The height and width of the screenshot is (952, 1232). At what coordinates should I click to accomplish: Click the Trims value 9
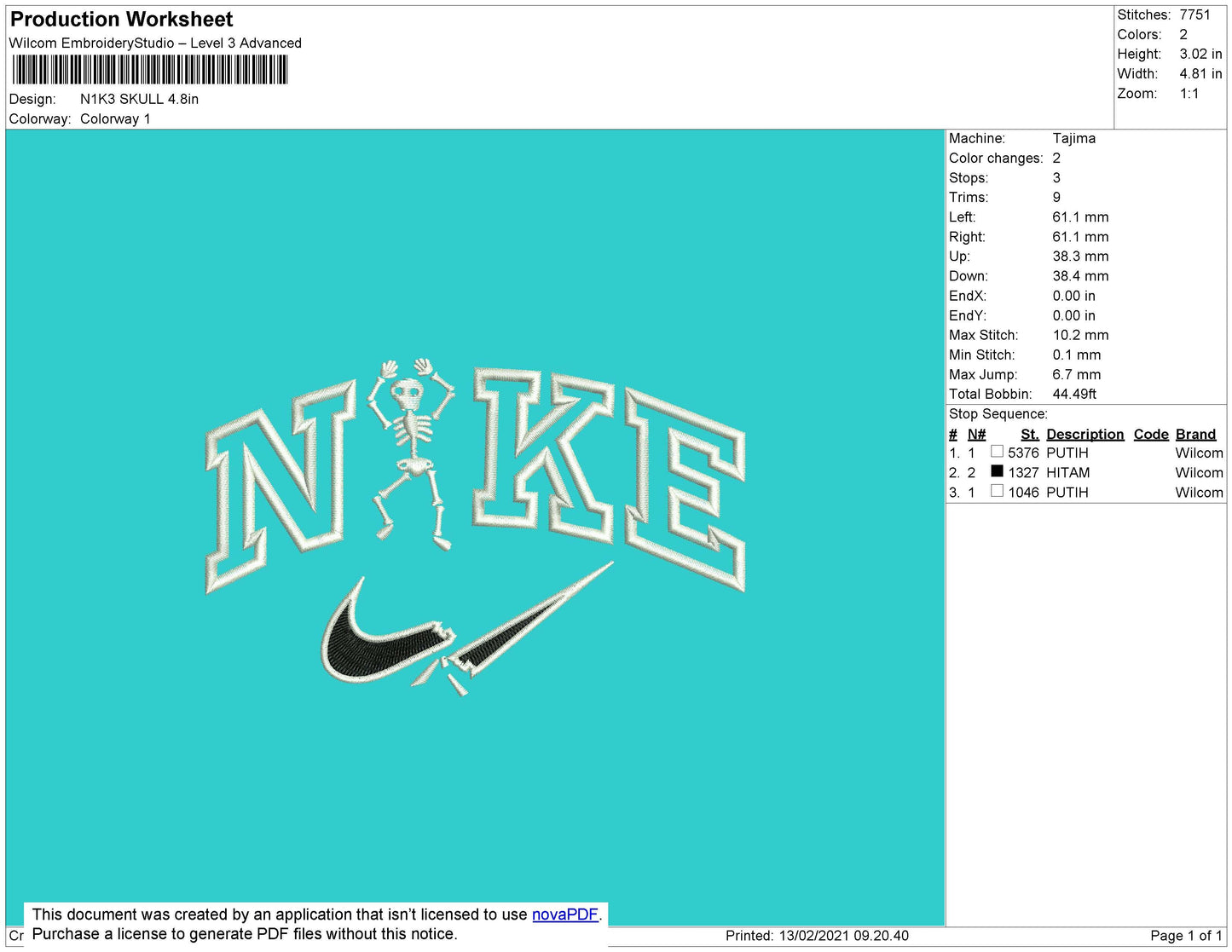click(1056, 197)
